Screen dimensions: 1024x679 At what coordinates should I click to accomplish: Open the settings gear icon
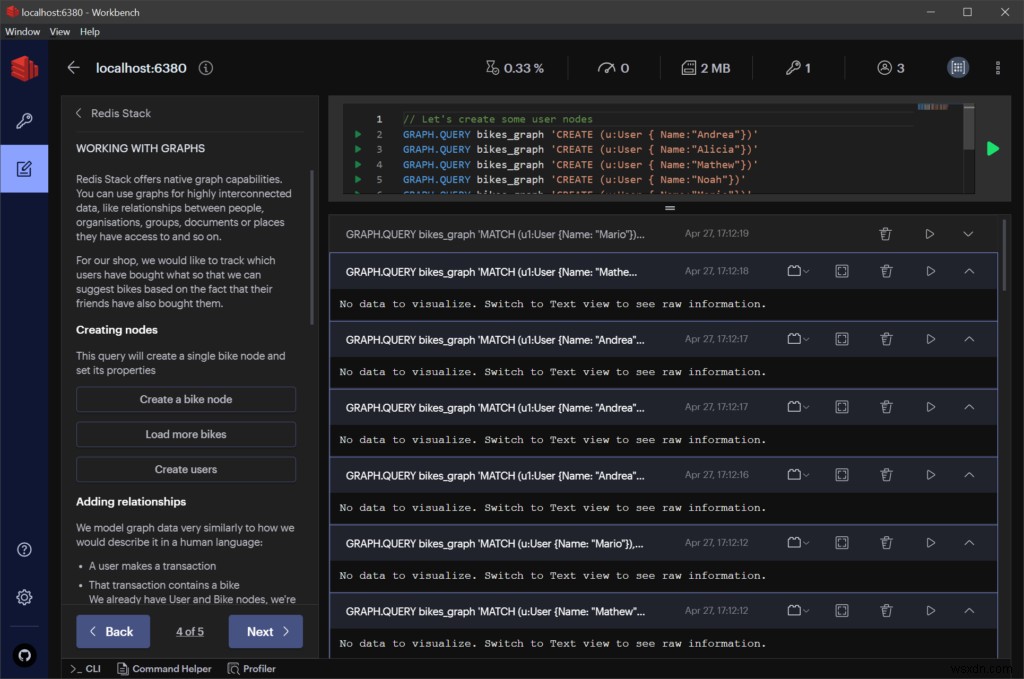(24, 597)
